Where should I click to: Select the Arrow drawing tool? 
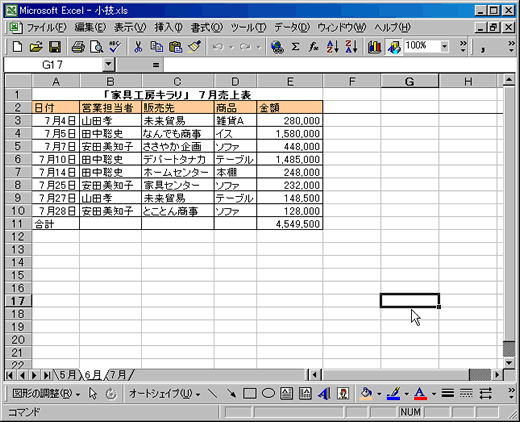tap(231, 394)
